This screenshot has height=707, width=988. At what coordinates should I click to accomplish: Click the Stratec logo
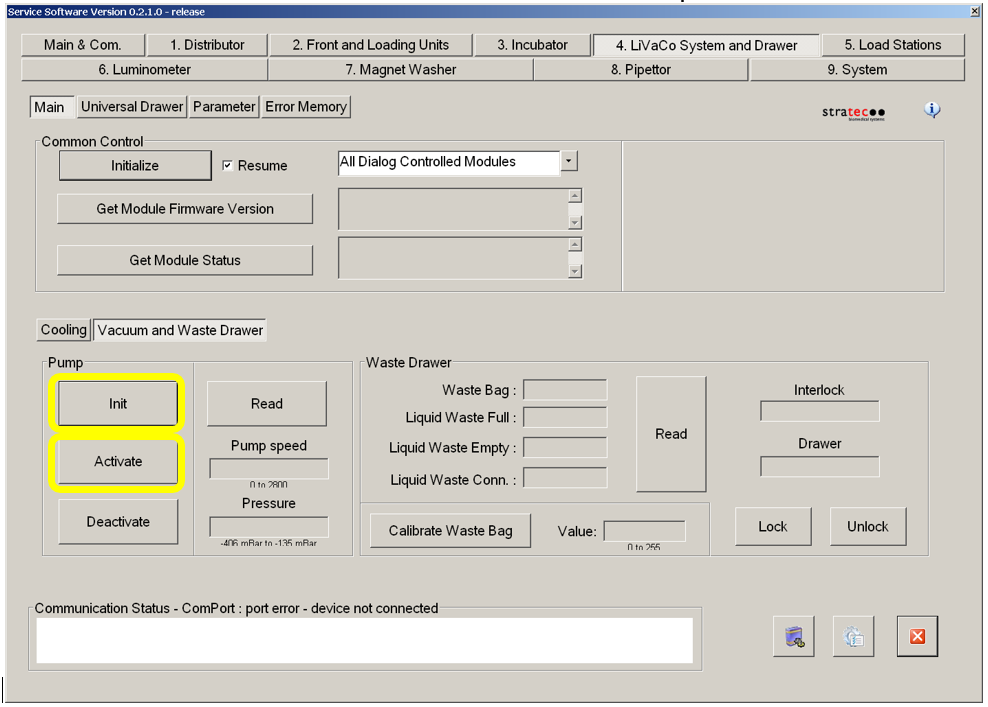tap(853, 112)
